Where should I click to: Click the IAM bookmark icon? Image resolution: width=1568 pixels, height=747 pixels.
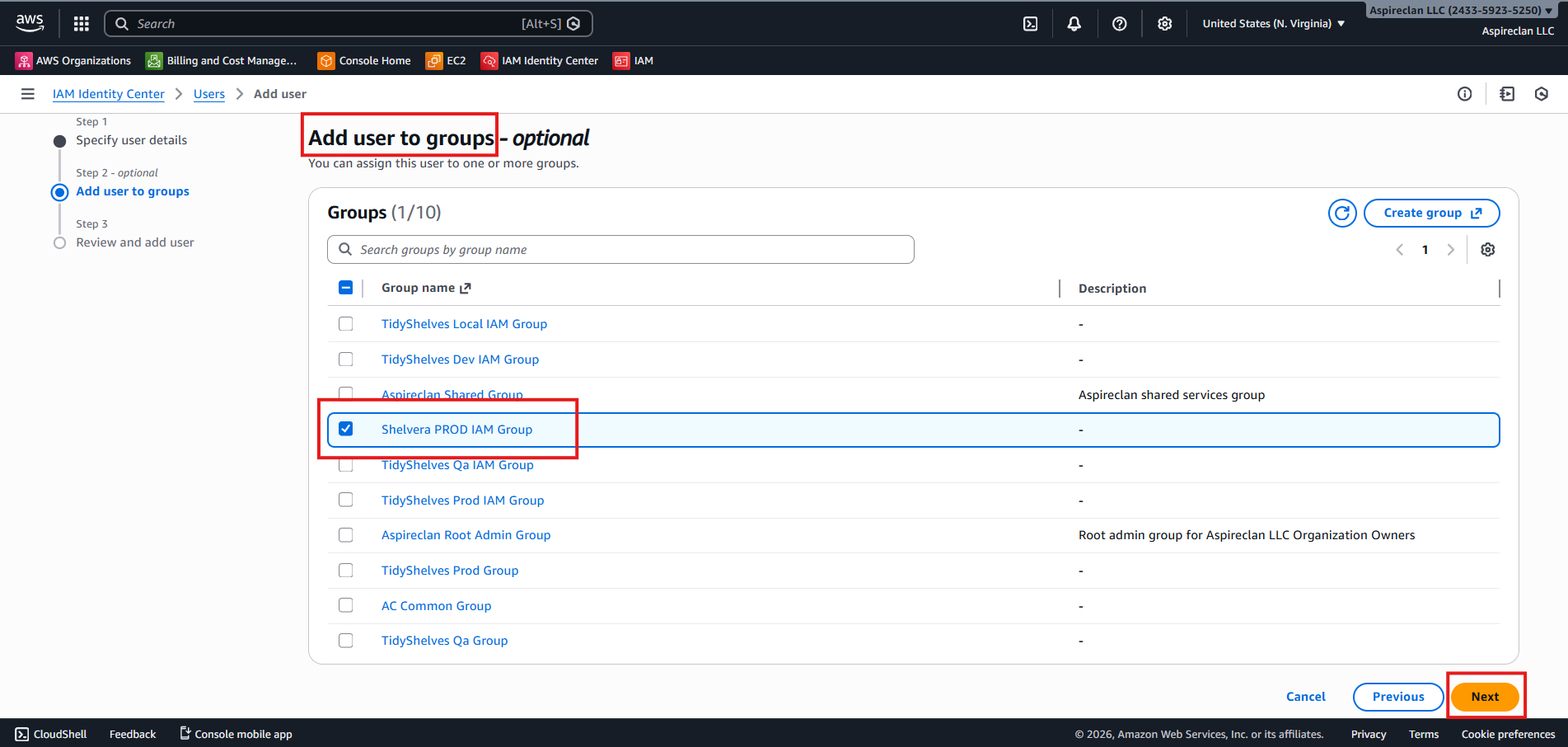(621, 61)
